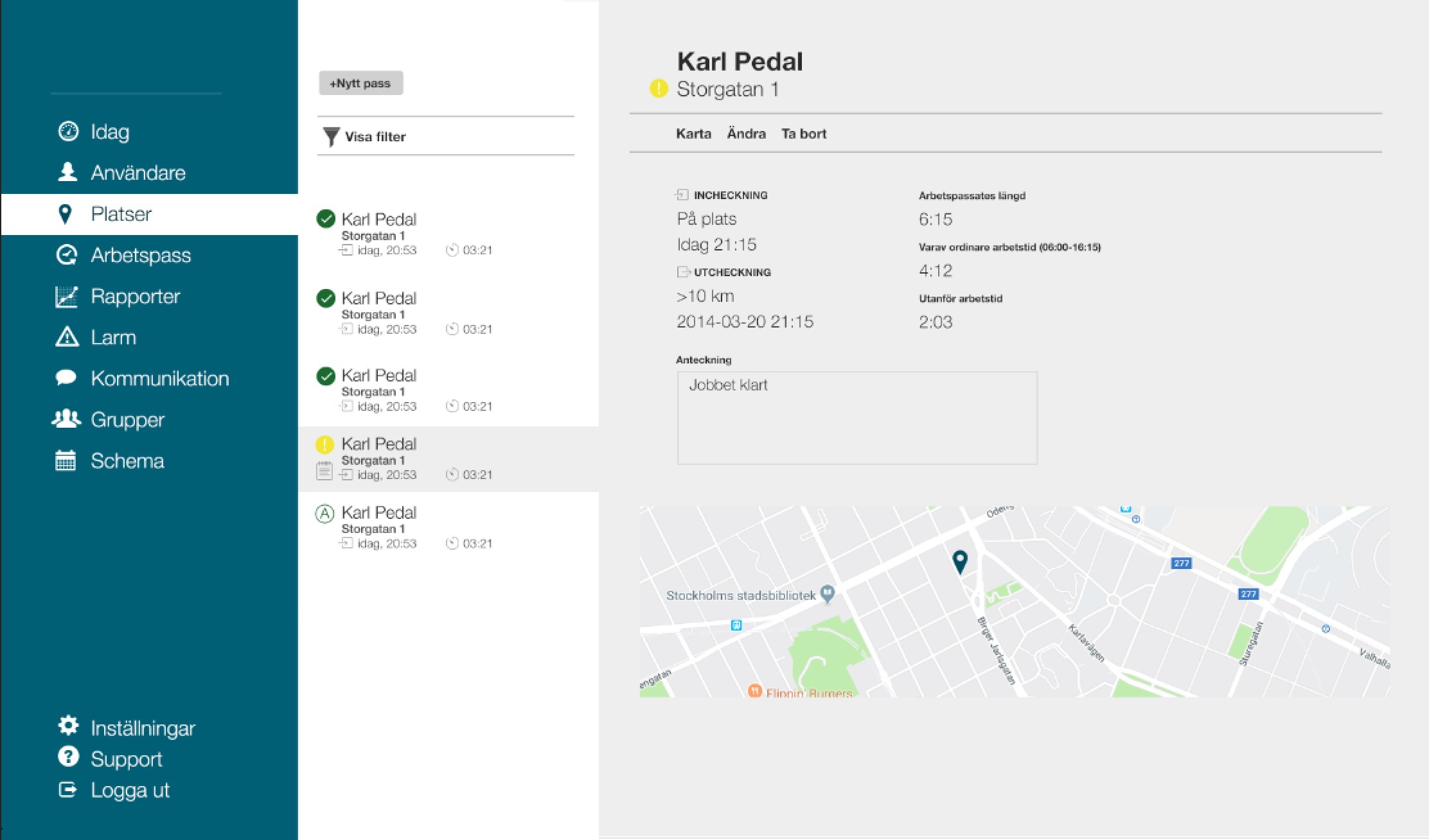Click the Idag dashboard gauge icon

pyautogui.click(x=67, y=131)
